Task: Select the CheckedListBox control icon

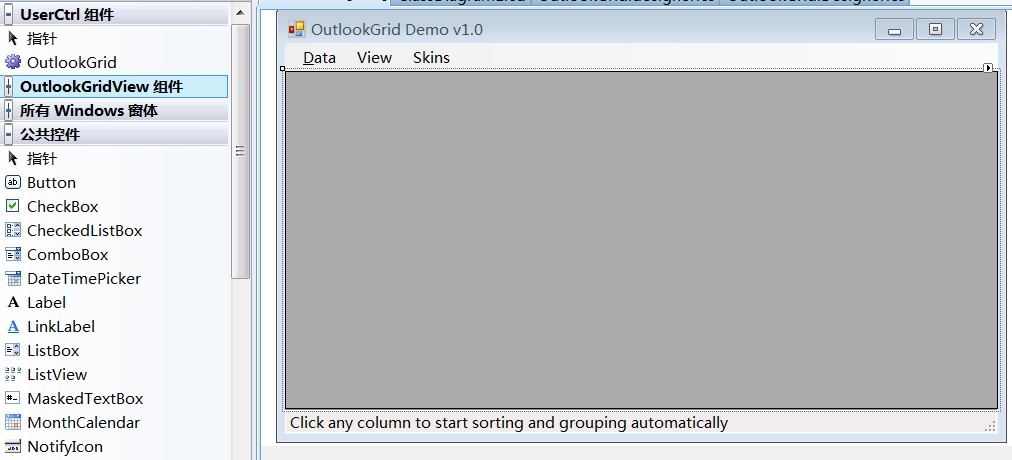Action: click(12, 230)
